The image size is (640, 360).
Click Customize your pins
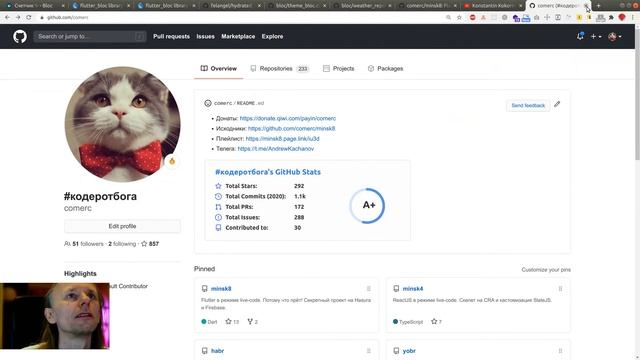(546, 270)
